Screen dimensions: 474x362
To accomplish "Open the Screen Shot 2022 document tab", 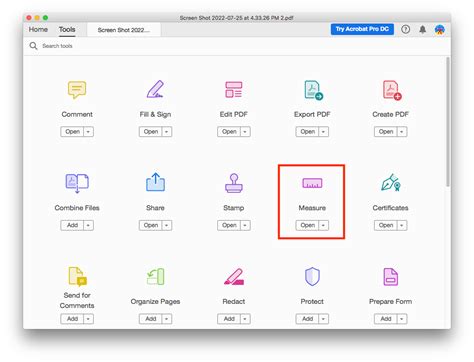I will (124, 30).
